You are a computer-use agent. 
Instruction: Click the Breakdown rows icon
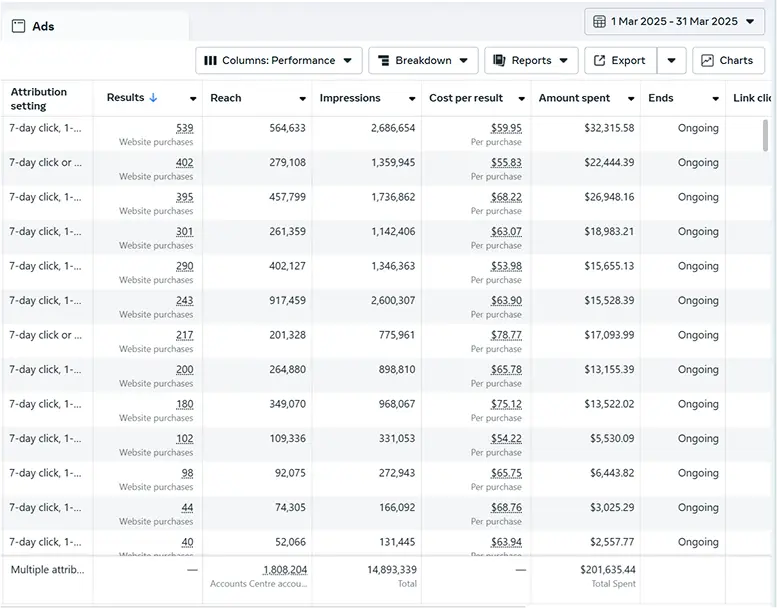(382, 60)
